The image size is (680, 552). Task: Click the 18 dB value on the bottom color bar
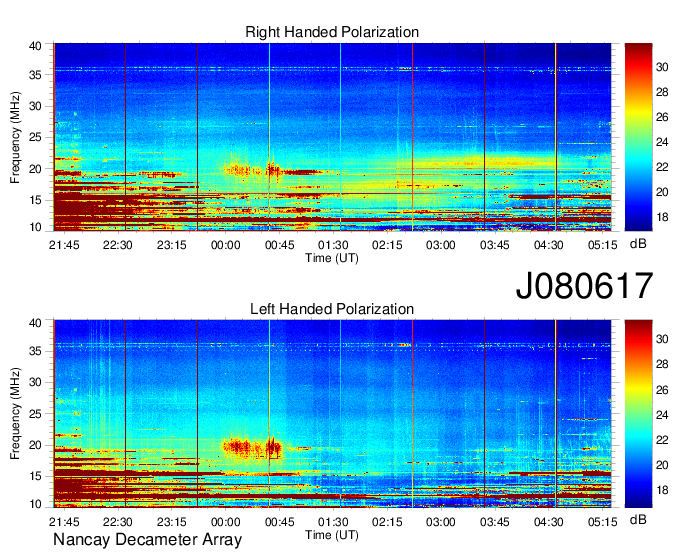[662, 490]
